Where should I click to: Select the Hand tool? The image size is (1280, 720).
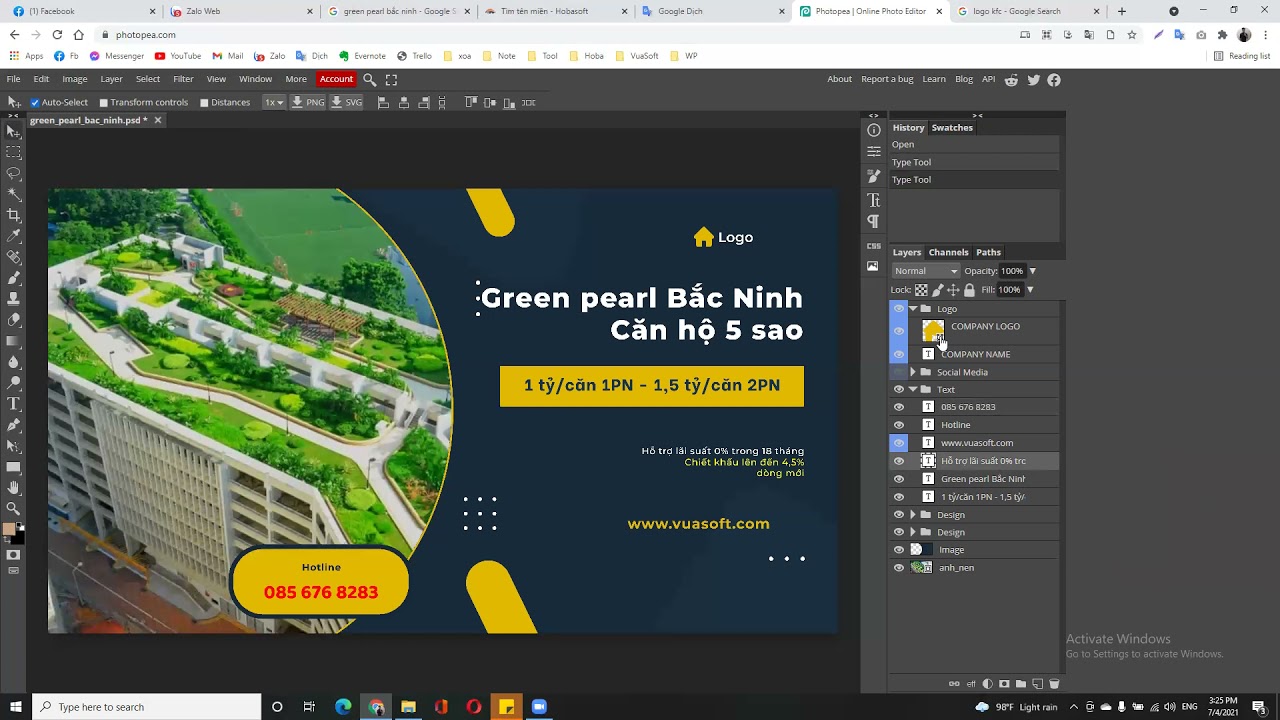pyautogui.click(x=13, y=488)
